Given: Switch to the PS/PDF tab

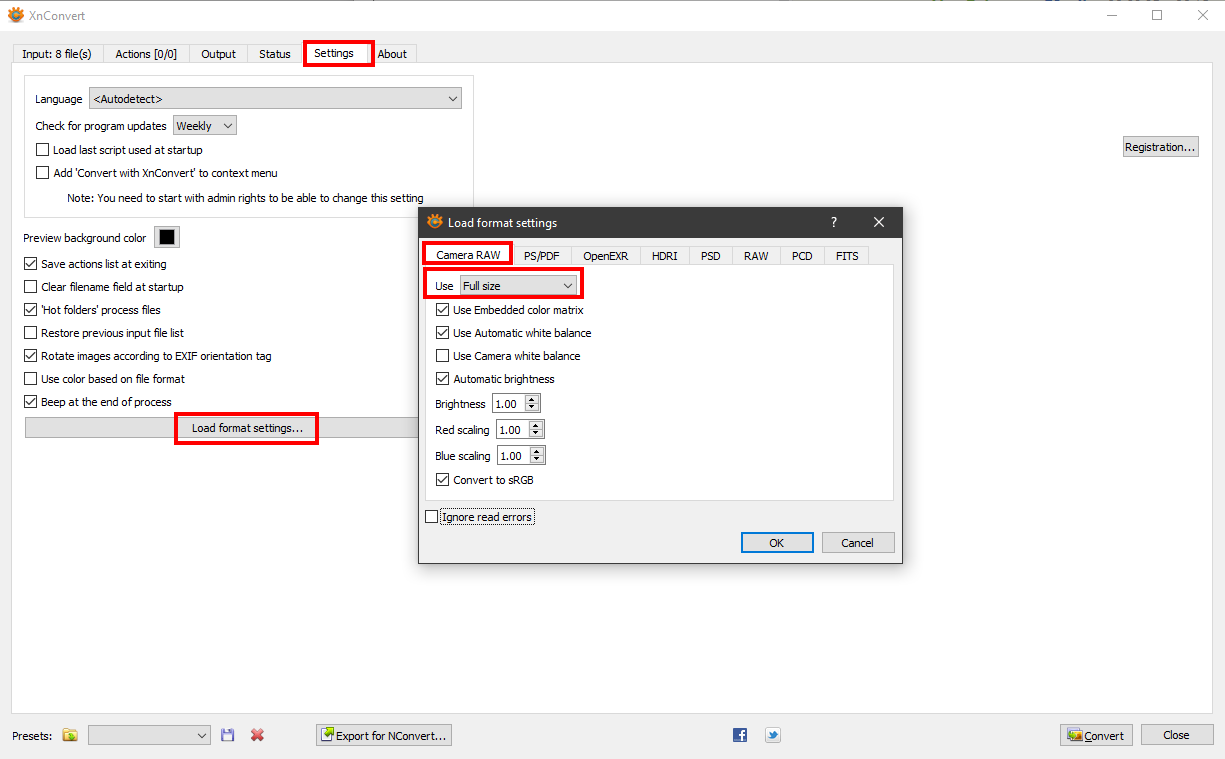Looking at the screenshot, I should click(x=541, y=256).
